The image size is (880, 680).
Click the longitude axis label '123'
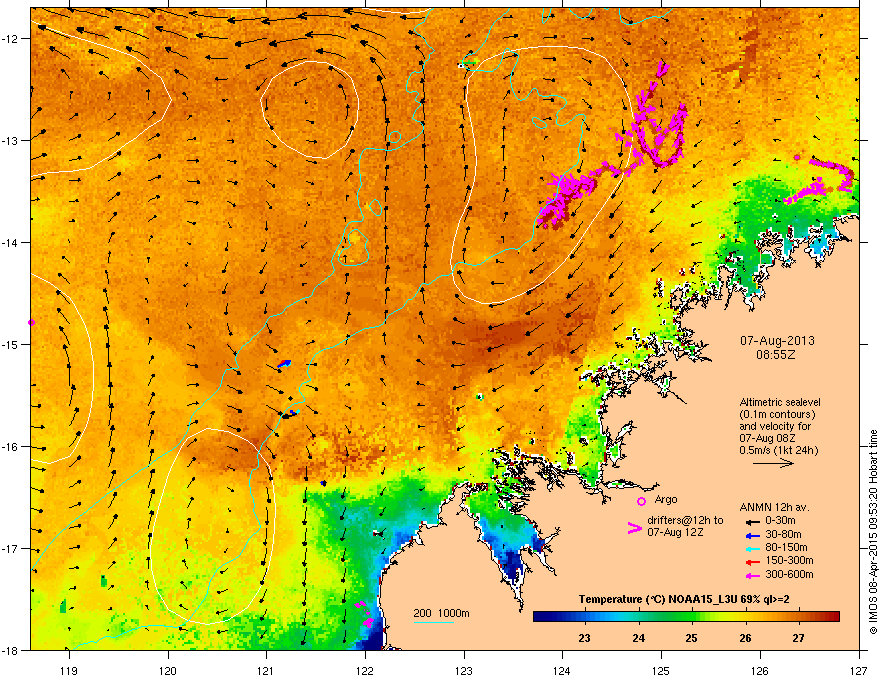pyautogui.click(x=464, y=670)
